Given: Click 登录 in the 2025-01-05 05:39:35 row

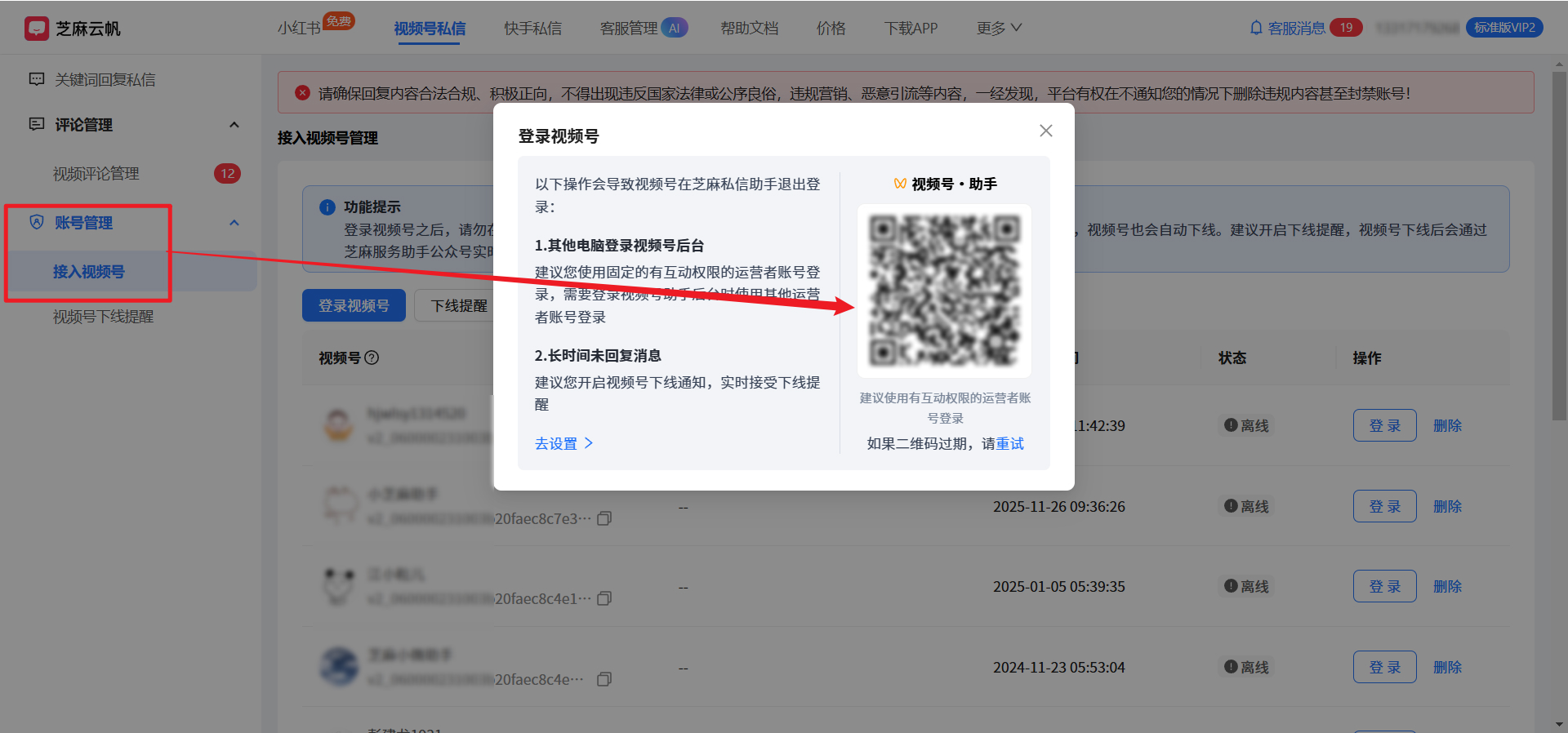Looking at the screenshot, I should coord(1384,586).
